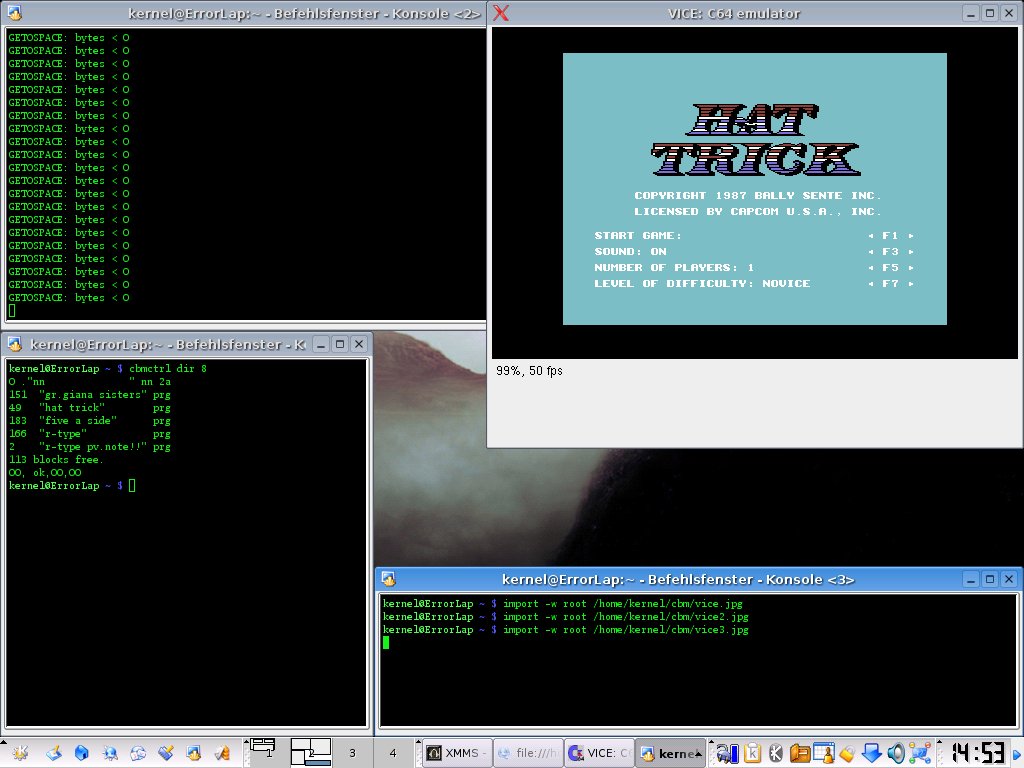This screenshot has width=1024, height=768.
Task: Click the X logo icon in VICE title bar
Action: coord(501,13)
